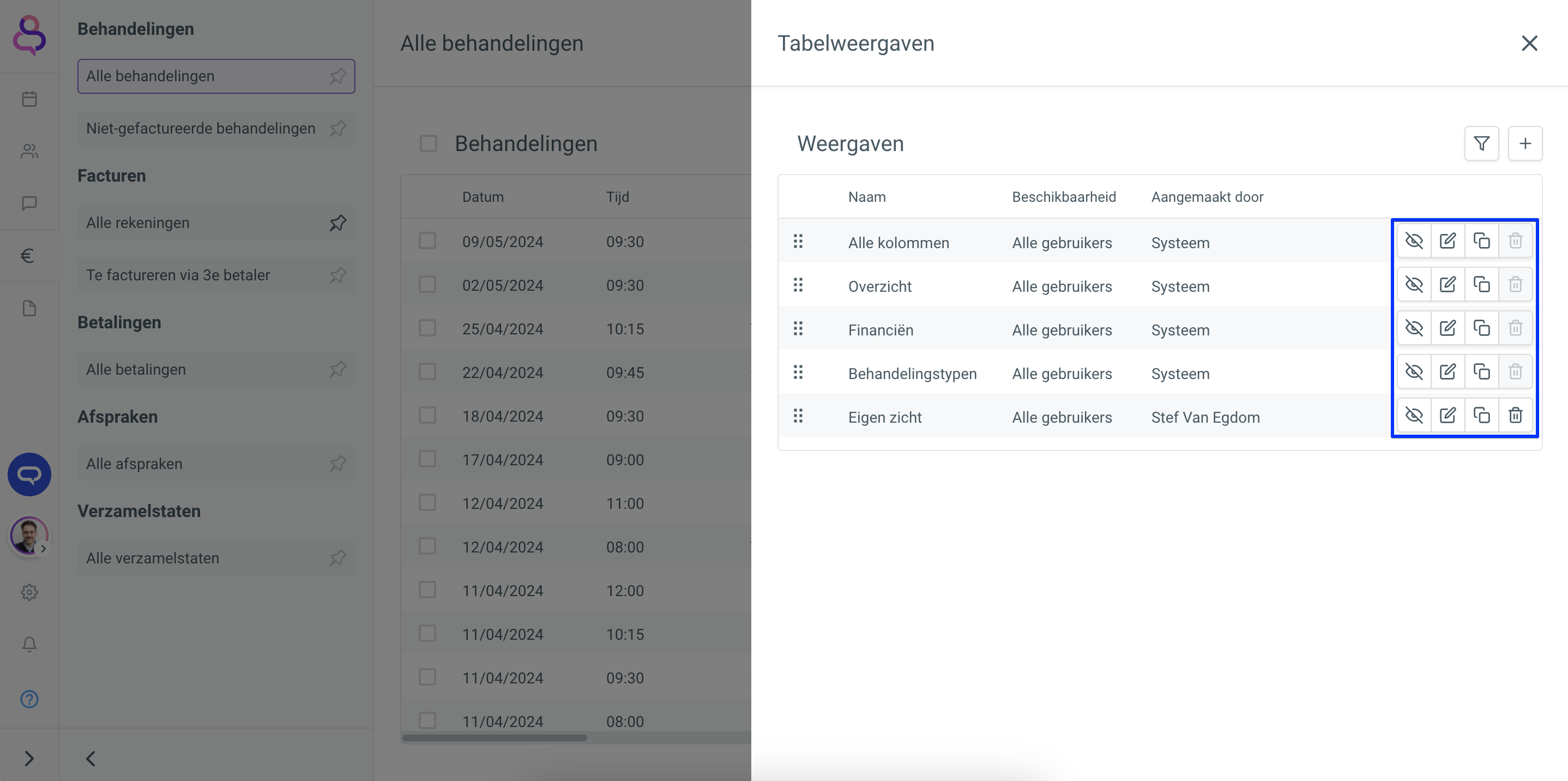
Task: Duplicate the Eigen zicht view
Action: 1481,416
